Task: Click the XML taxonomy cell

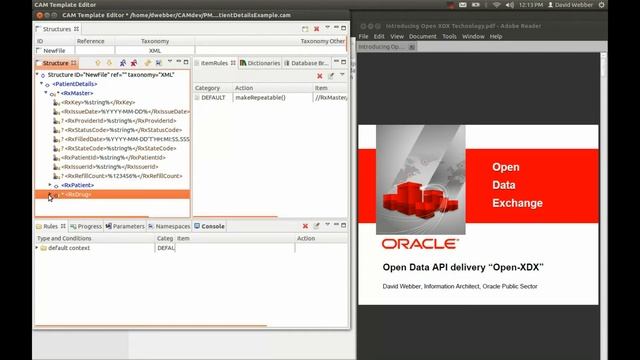Action: pyautogui.click(x=155, y=51)
